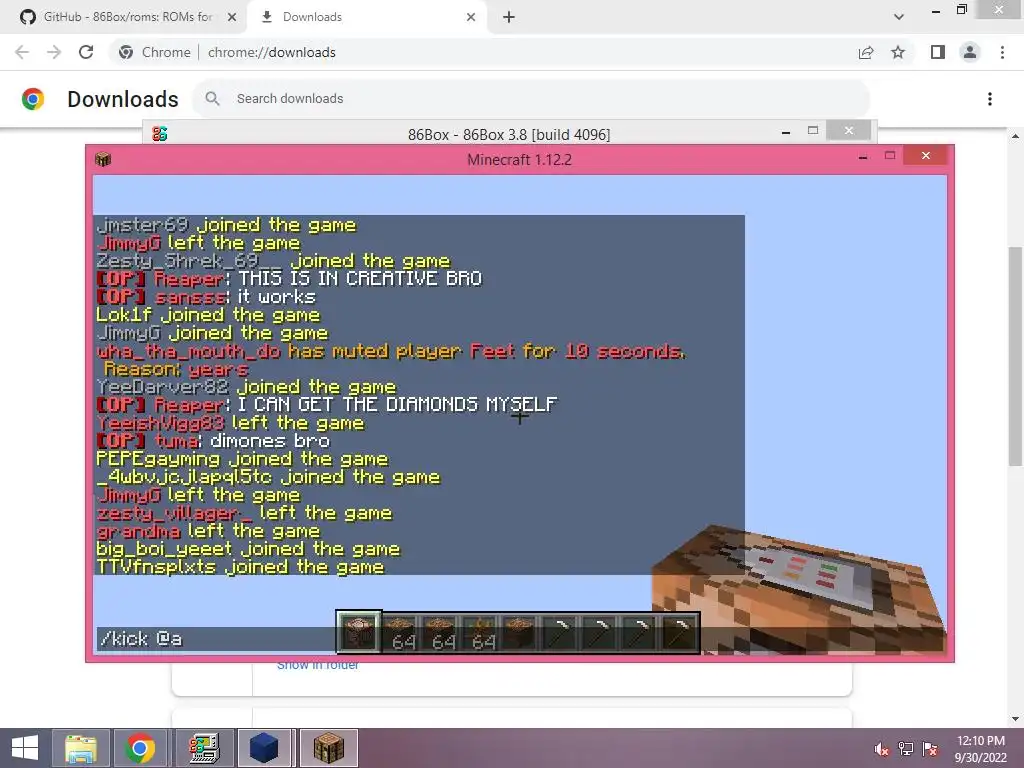Toggle the Chrome side panel
This screenshot has width=1024, height=768.
pyautogui.click(x=938, y=52)
